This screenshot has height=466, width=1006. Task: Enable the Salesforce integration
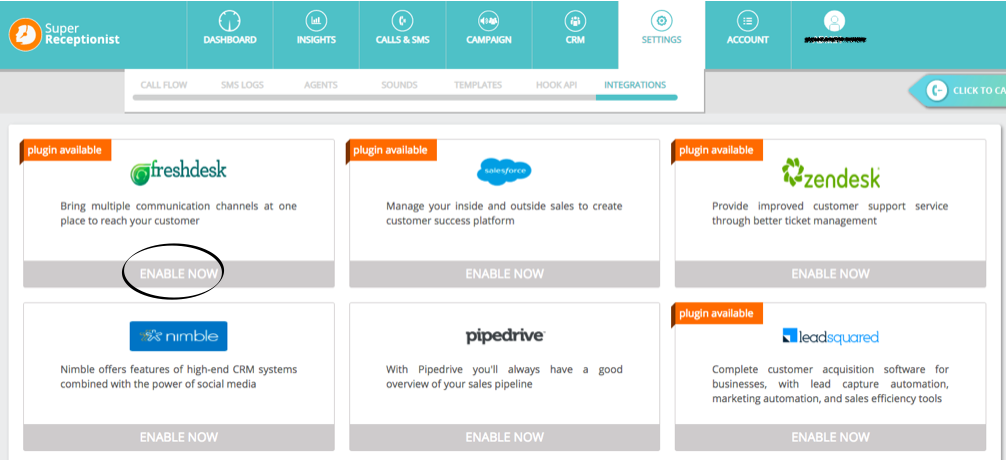point(504,273)
